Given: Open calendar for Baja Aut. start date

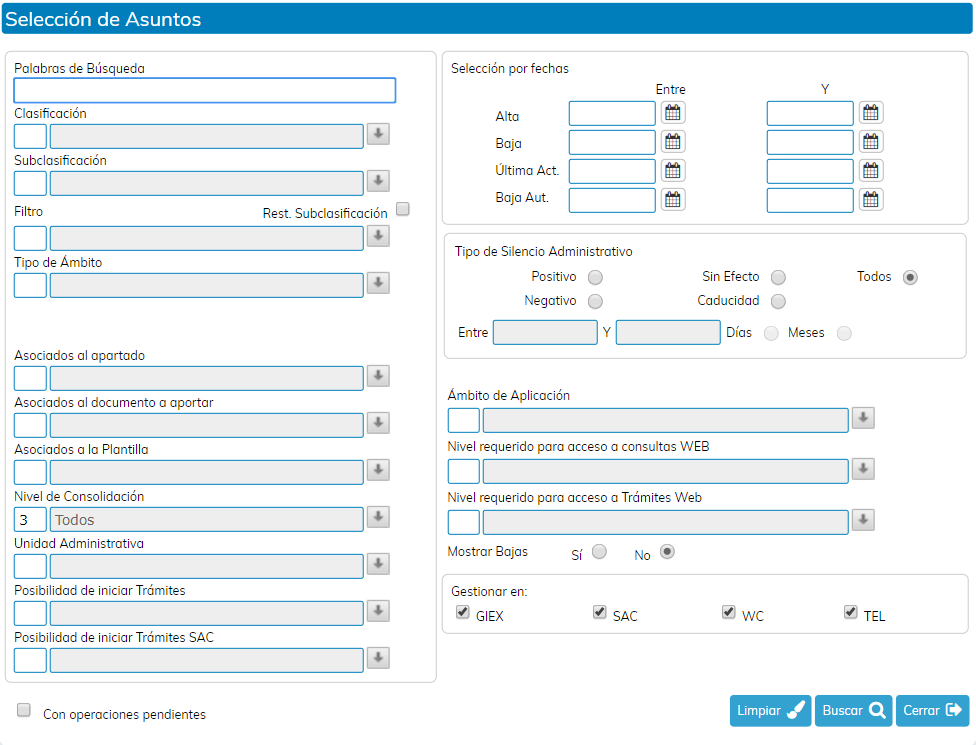Looking at the screenshot, I should point(673,200).
